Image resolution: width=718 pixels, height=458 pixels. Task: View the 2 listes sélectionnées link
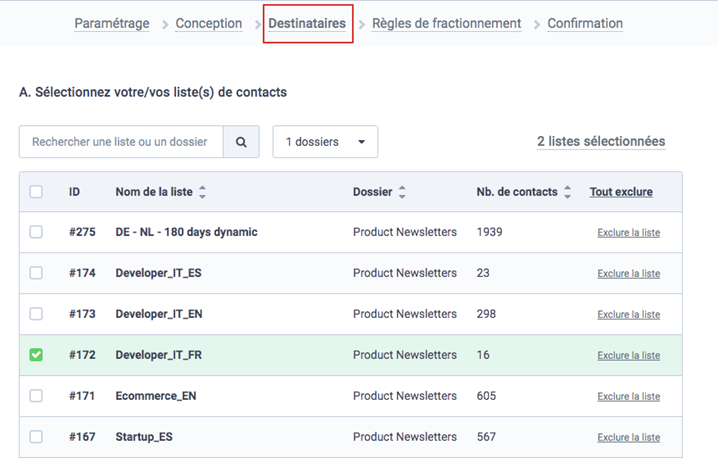coord(600,142)
